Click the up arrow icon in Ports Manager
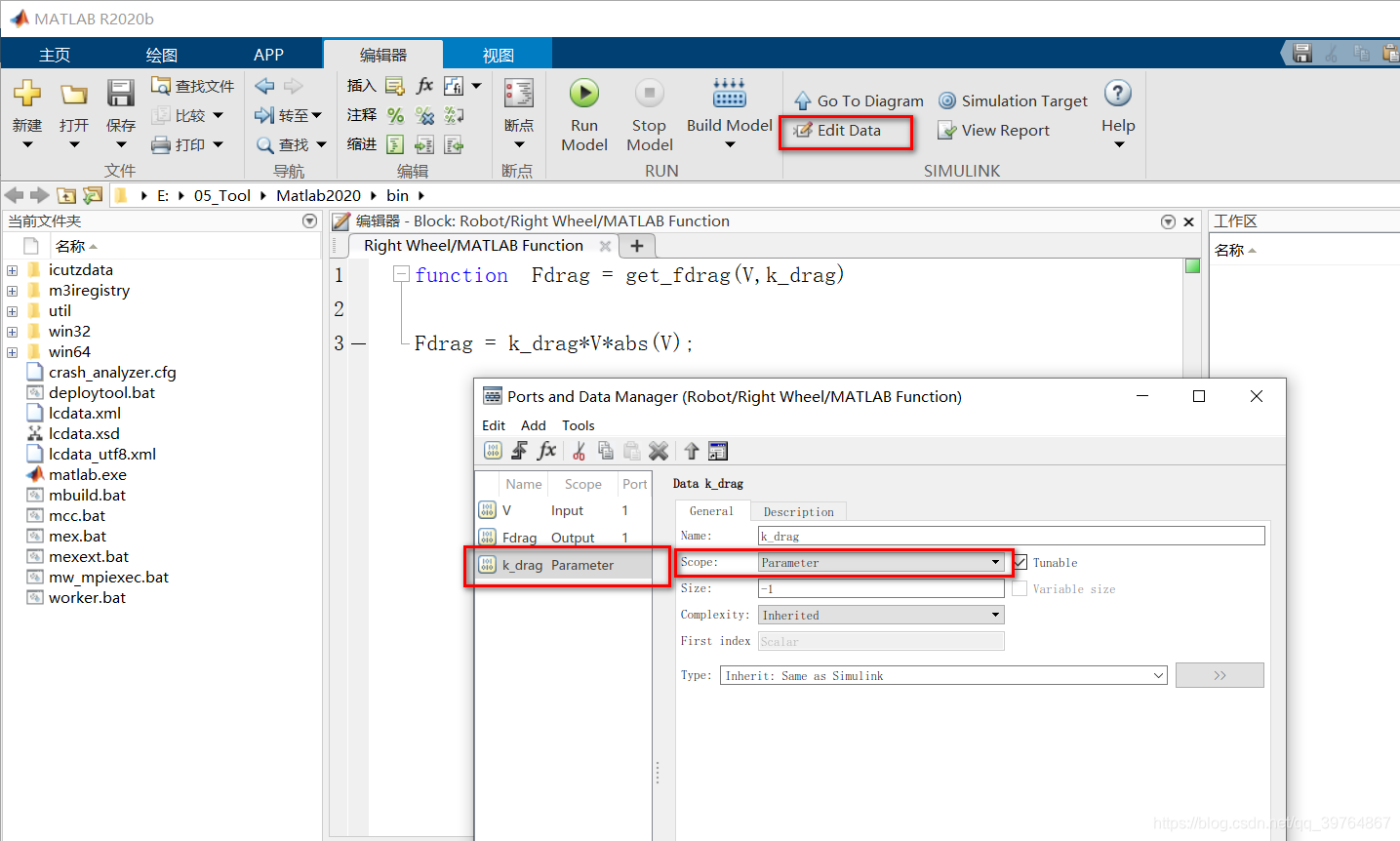This screenshot has height=841, width=1400. pos(692,451)
